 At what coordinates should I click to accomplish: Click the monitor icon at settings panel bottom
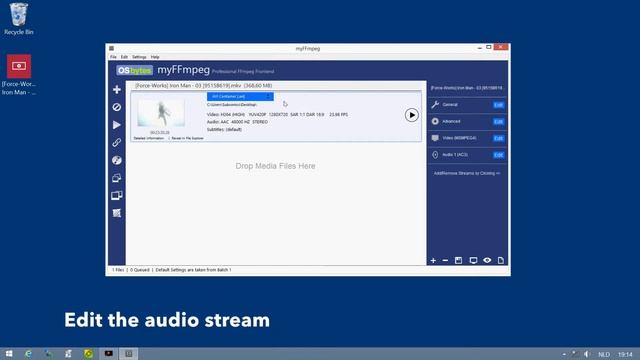tap(473, 260)
